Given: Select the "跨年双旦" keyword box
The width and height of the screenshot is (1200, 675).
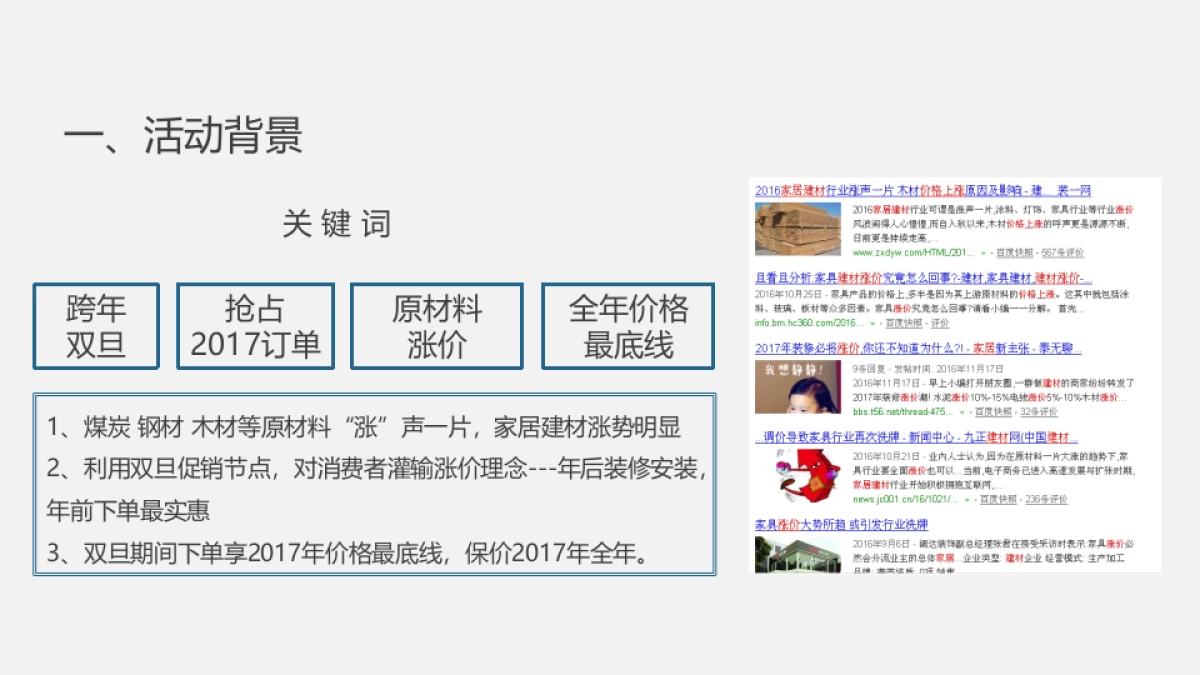Looking at the screenshot, I should coord(97,325).
